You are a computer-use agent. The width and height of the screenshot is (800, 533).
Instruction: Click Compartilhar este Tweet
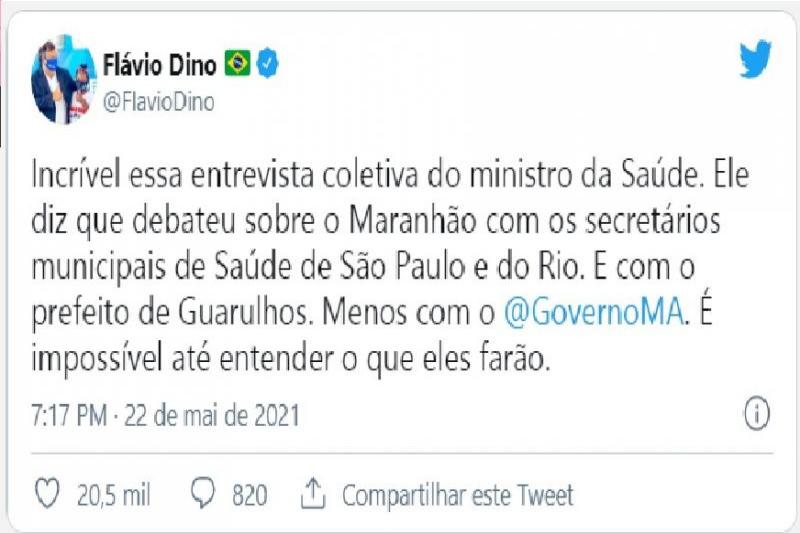(457, 494)
